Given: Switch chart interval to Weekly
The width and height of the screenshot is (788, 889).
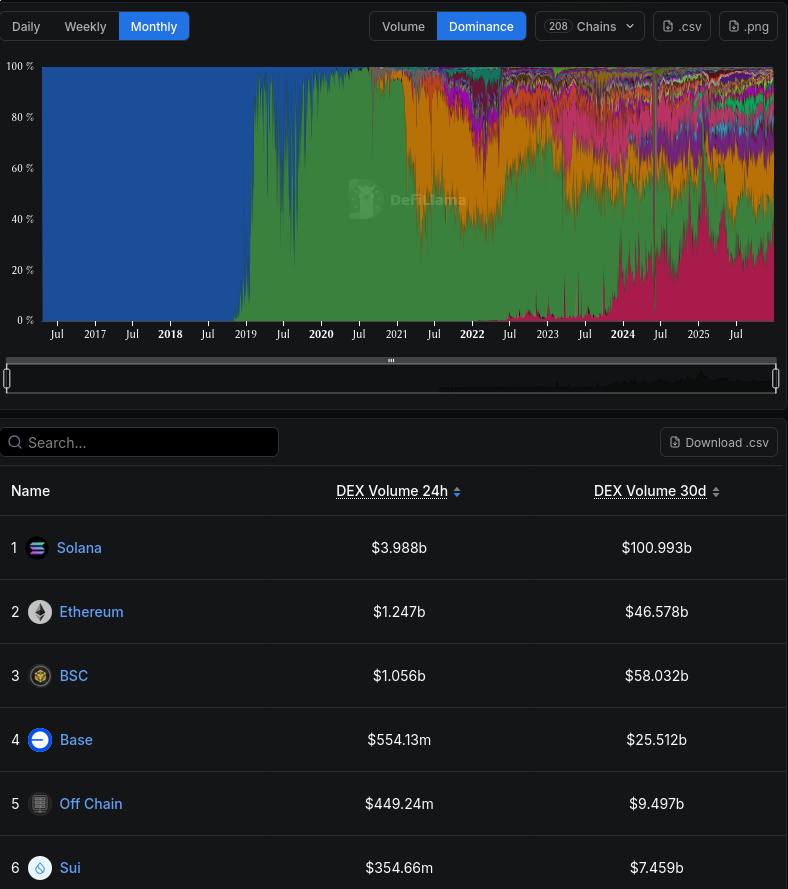Looking at the screenshot, I should coord(85,27).
